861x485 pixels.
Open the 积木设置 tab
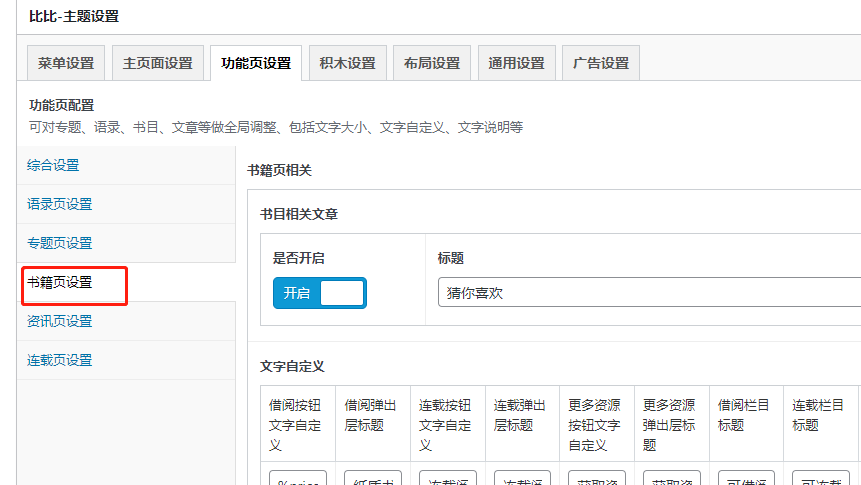coord(348,63)
